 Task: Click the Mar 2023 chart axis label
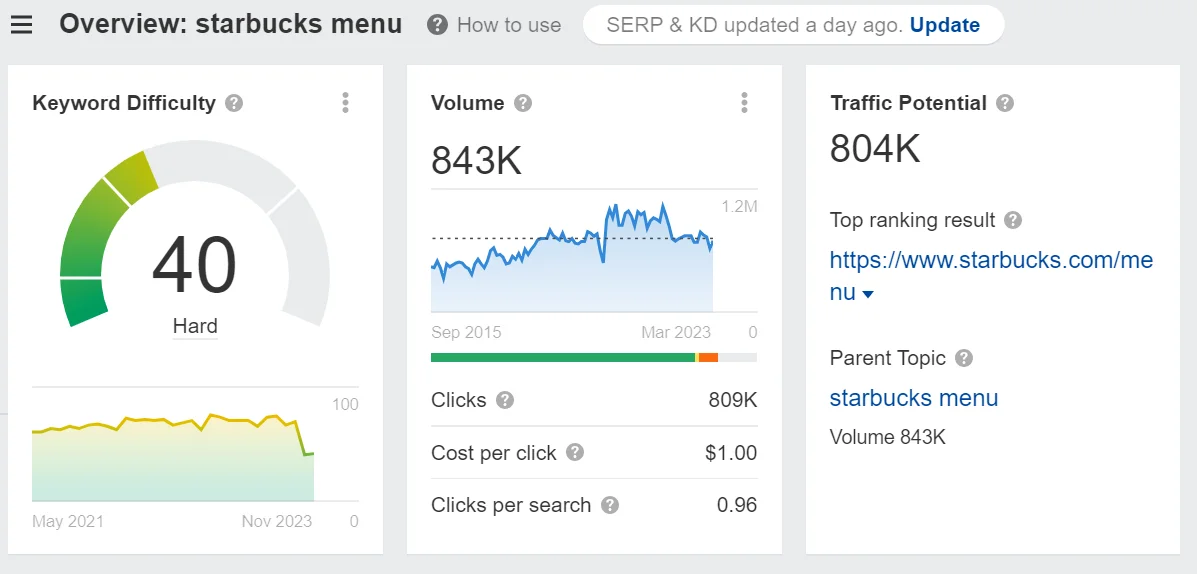pyautogui.click(x=676, y=333)
